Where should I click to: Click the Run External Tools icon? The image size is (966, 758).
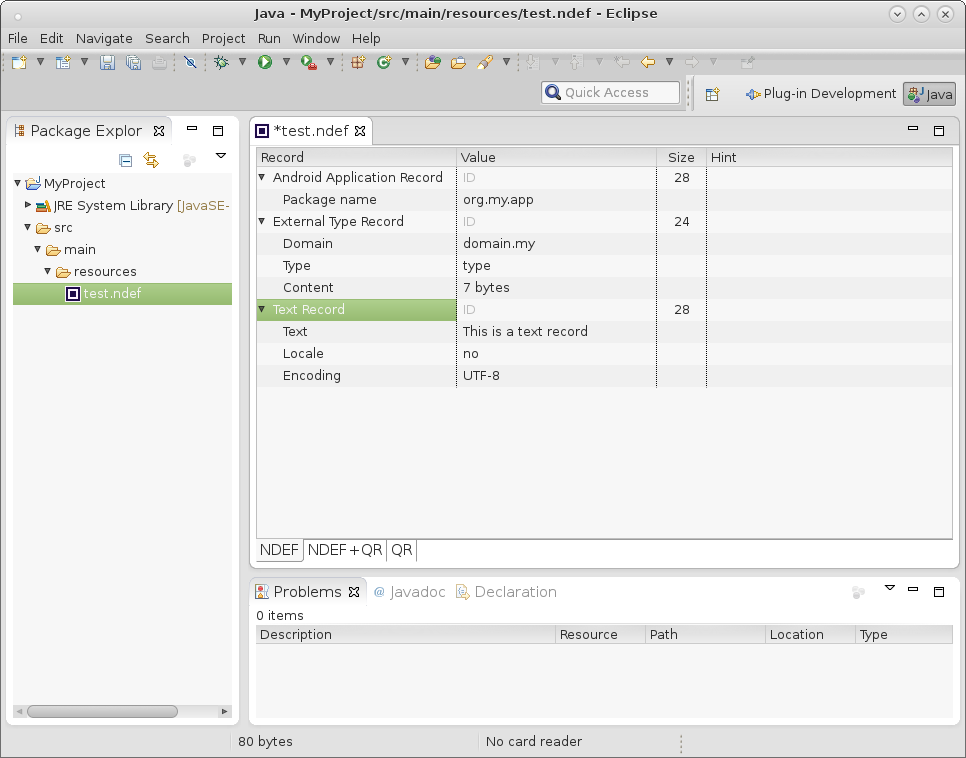[309, 62]
